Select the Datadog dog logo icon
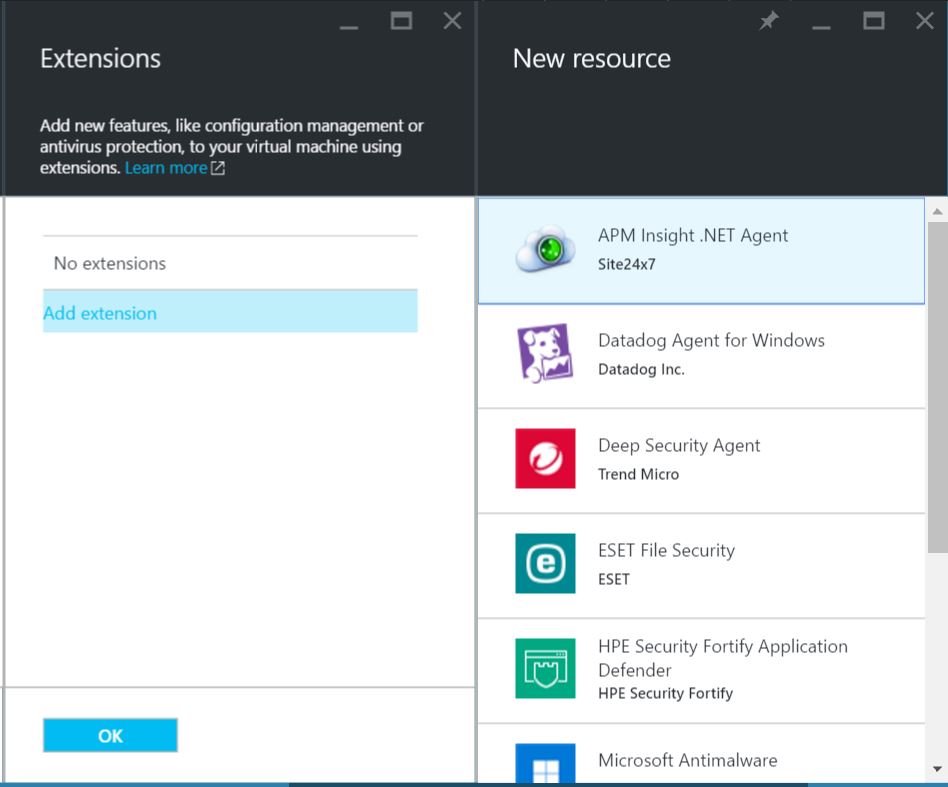Image resolution: width=948 pixels, height=787 pixels. point(544,353)
